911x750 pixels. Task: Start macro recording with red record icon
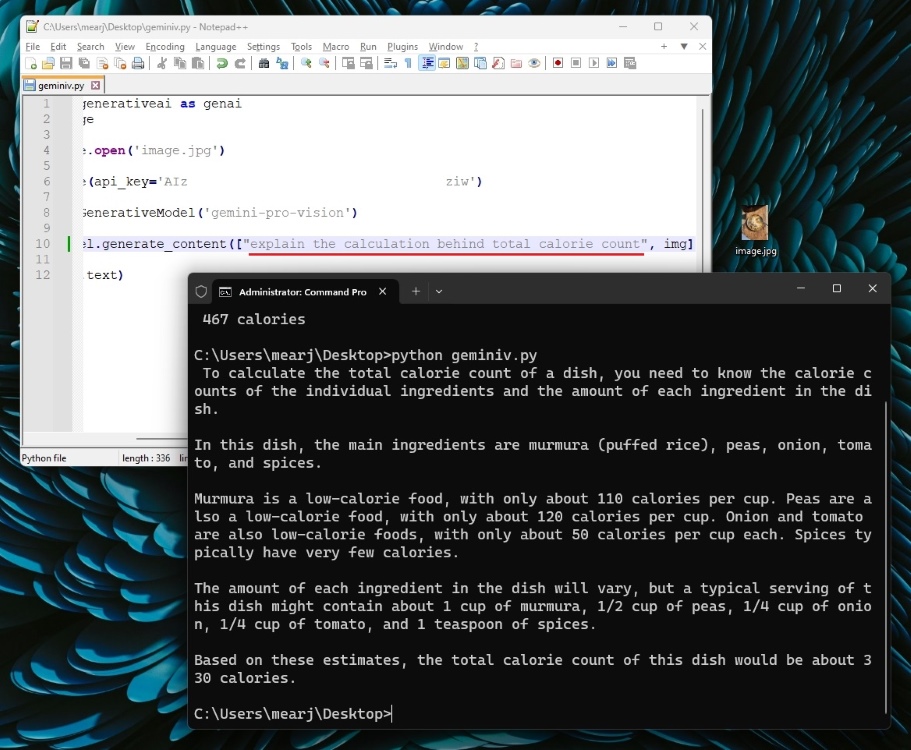pos(558,63)
